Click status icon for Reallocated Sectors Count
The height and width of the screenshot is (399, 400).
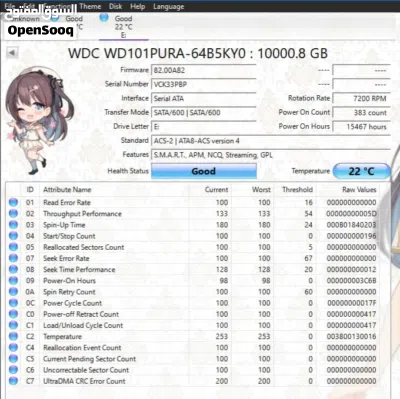[13, 247]
